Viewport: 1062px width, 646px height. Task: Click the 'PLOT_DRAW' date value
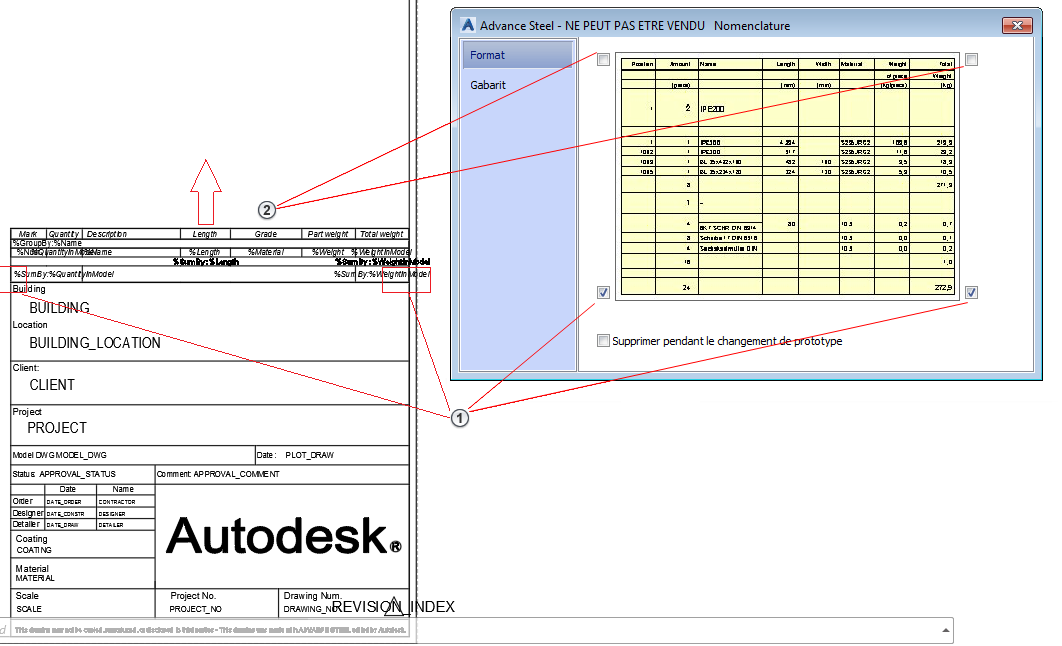pos(310,455)
